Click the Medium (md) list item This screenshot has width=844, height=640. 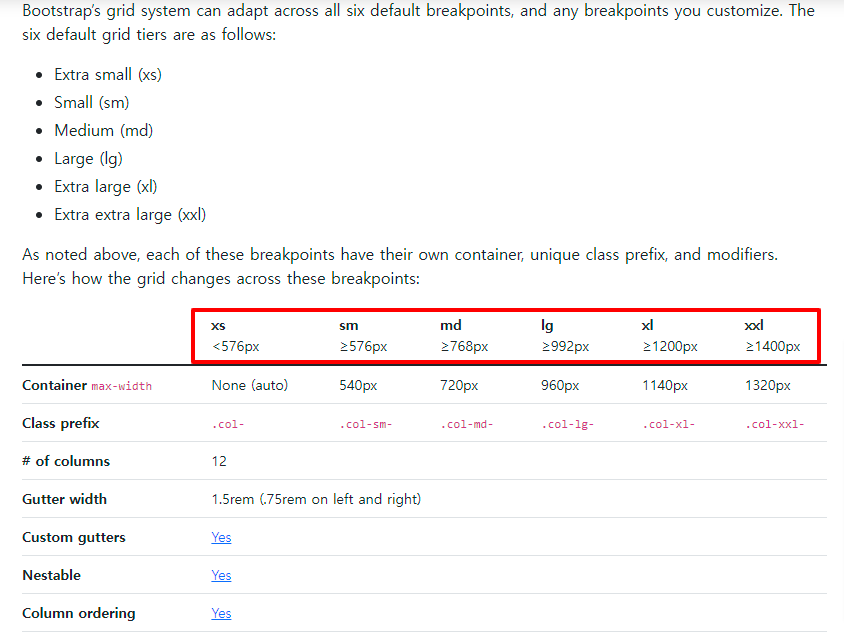pos(103,130)
